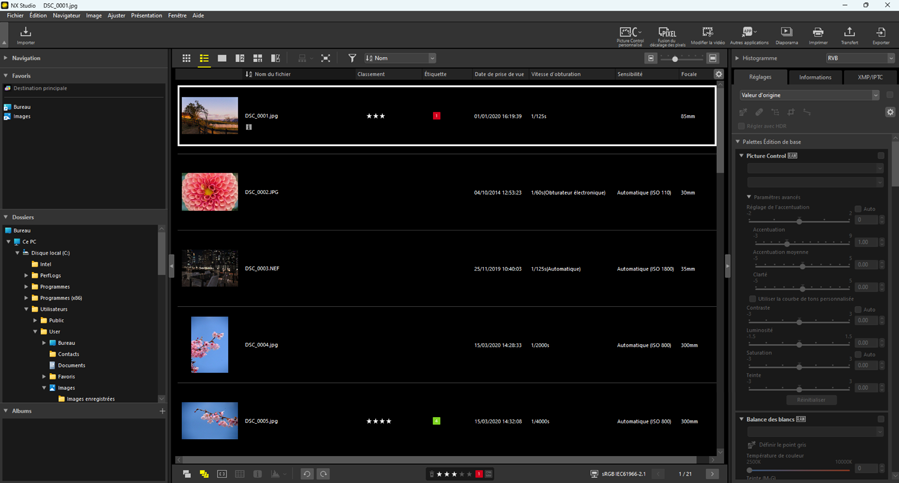Rotate image counterclockwise in bottom toolbar
The image size is (899, 483).
click(307, 474)
